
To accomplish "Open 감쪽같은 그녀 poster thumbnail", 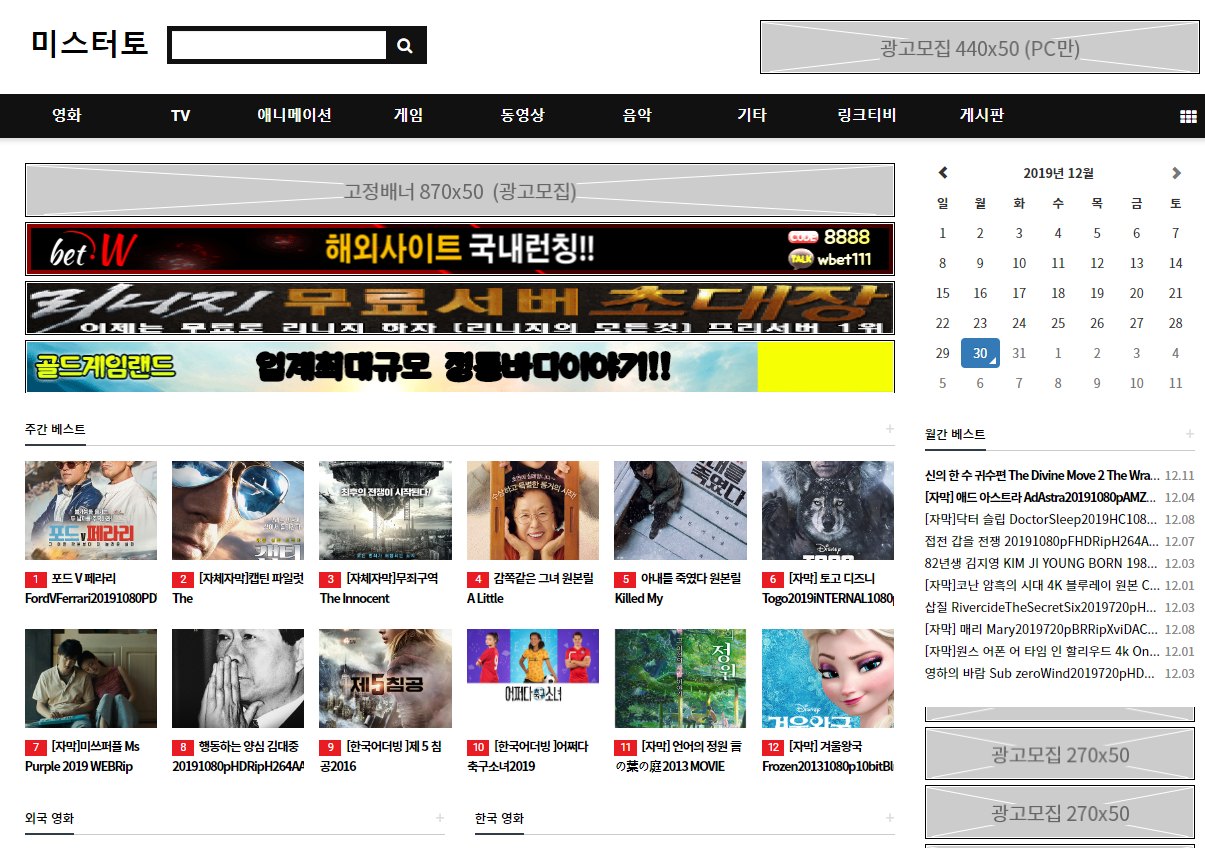I will (533, 510).
